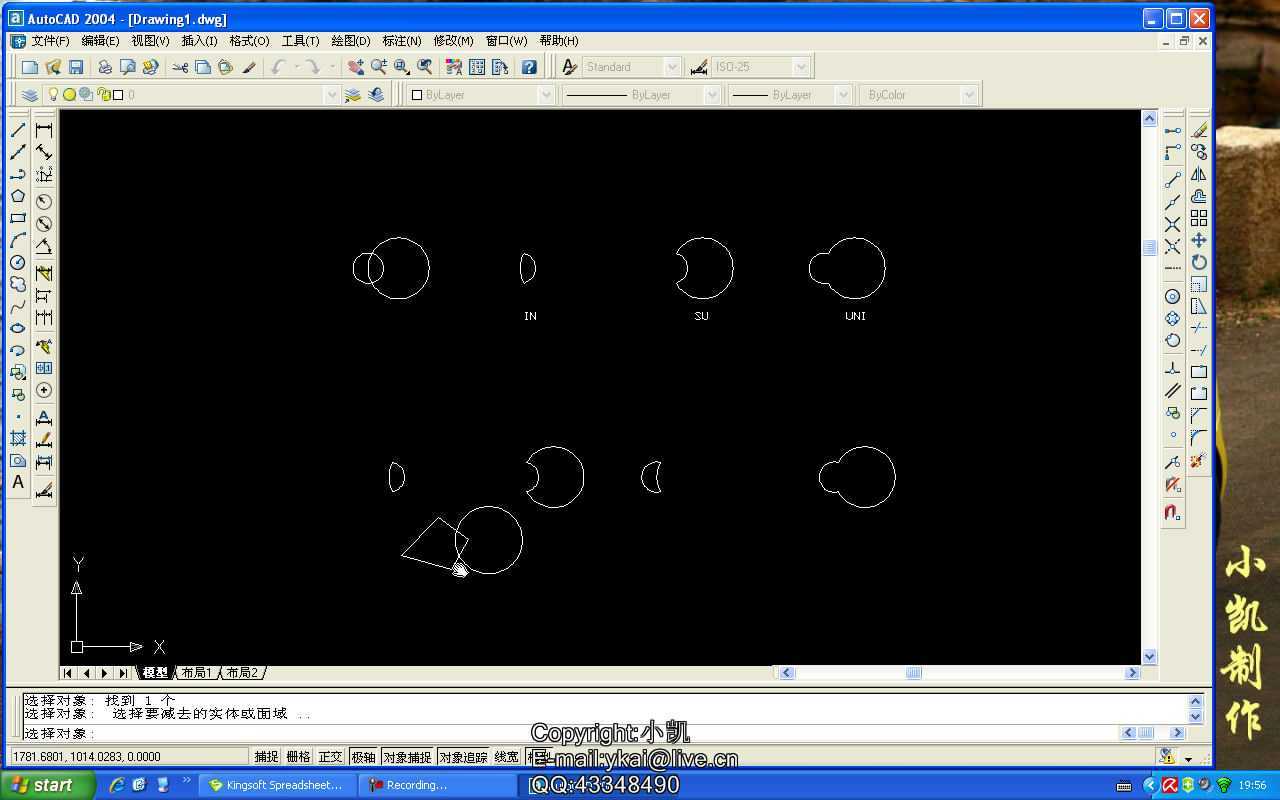This screenshot has height=800, width=1280.
Task: Select the Line draw tool
Action: tap(18, 130)
